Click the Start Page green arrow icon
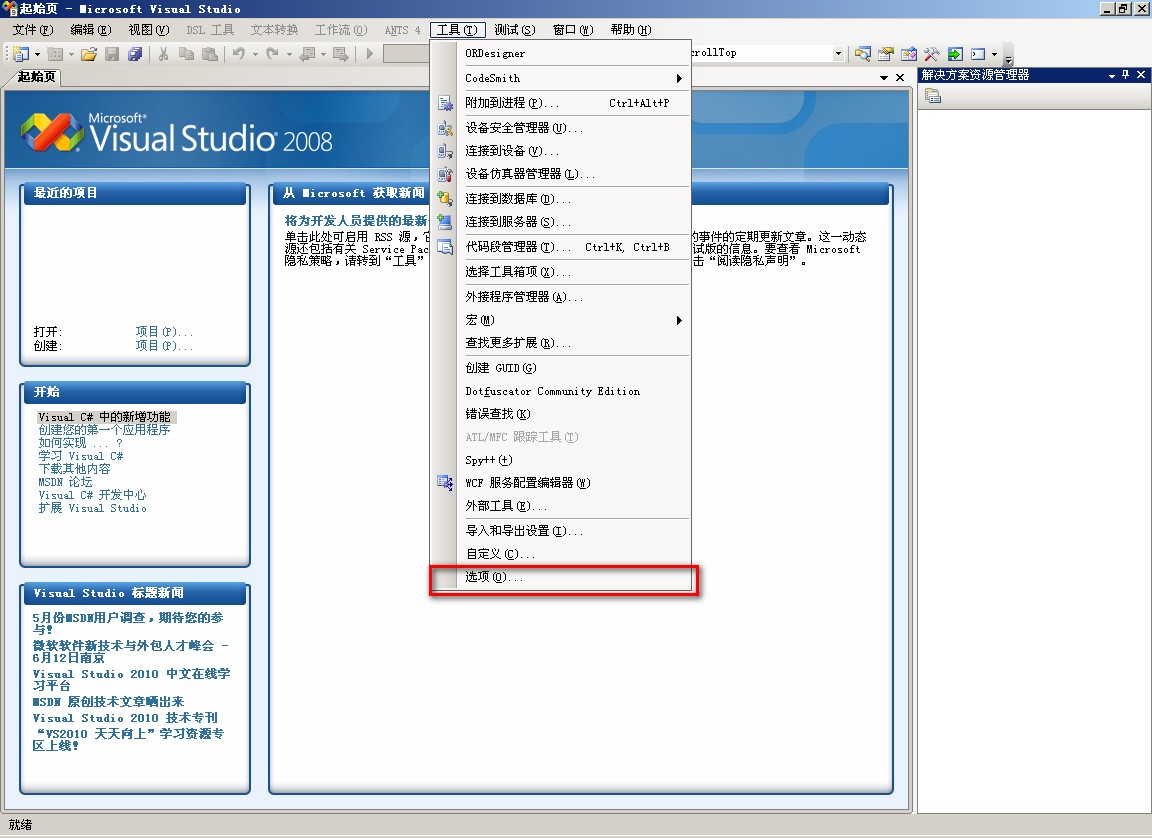1152x838 pixels. tap(955, 54)
